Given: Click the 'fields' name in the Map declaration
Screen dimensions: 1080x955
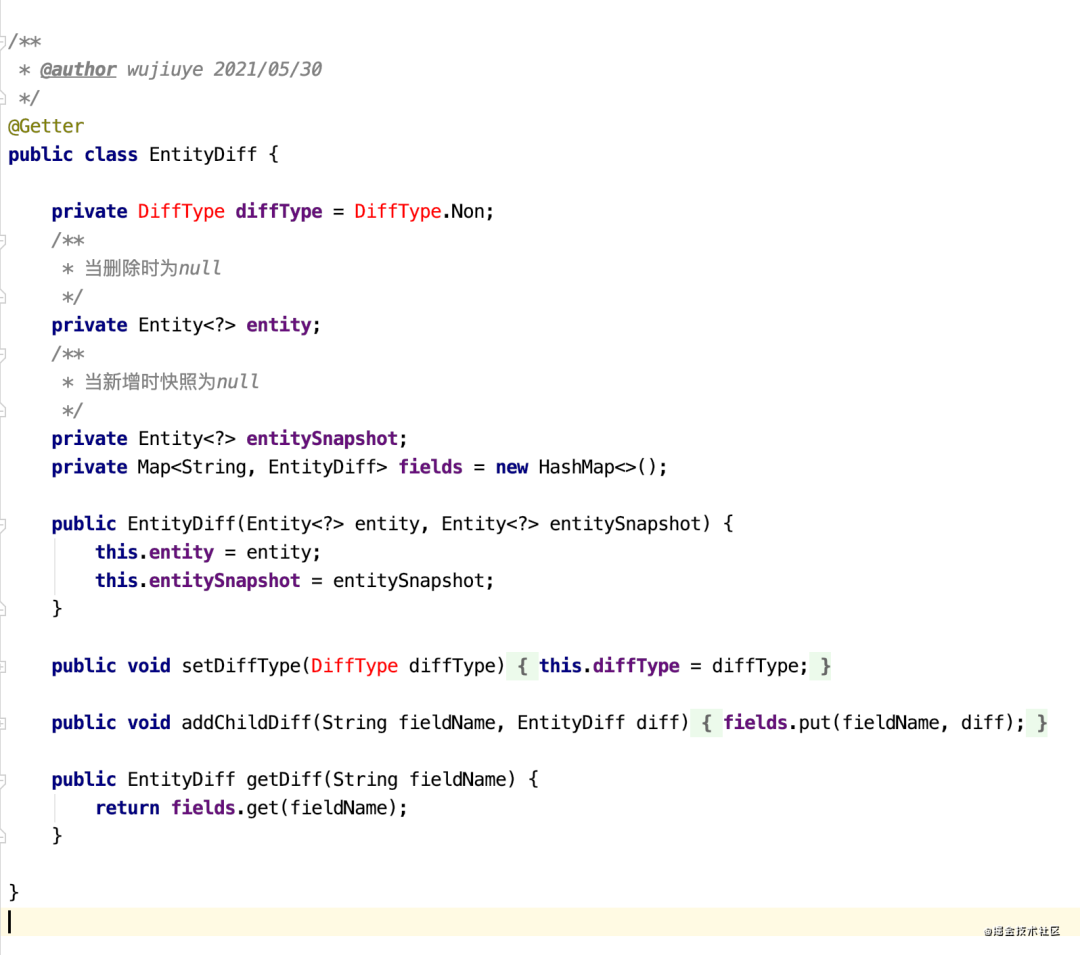Looking at the screenshot, I should (430, 467).
